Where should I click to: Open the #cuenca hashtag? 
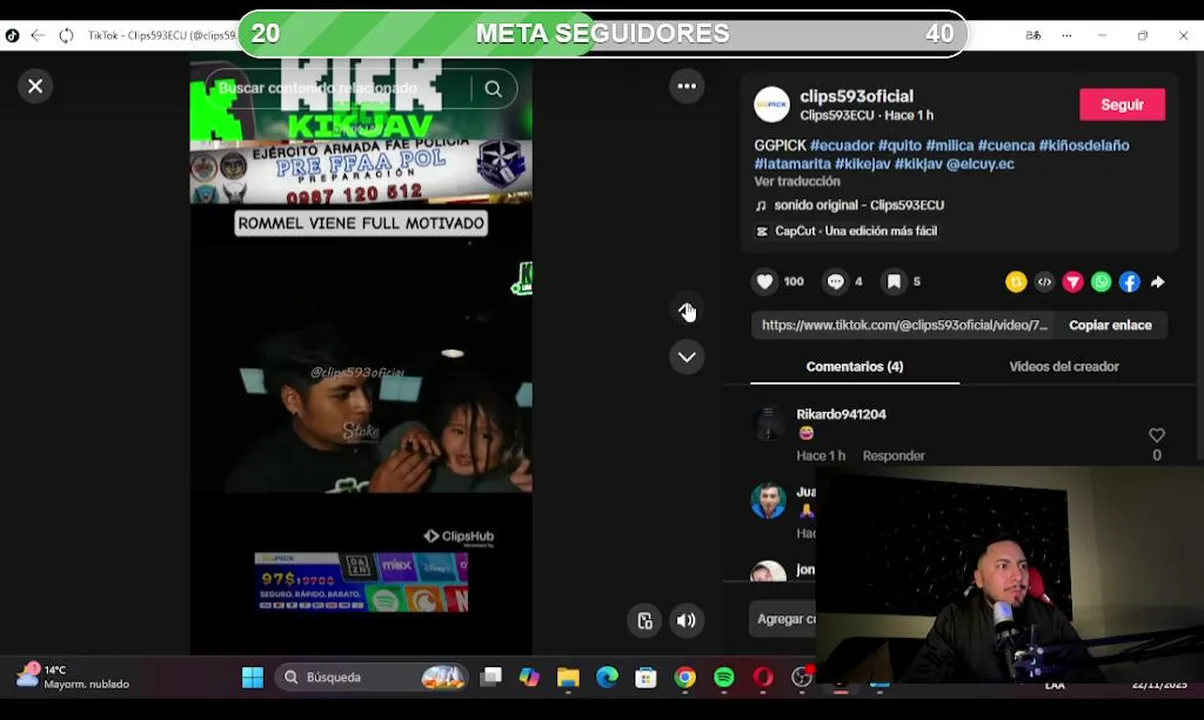click(x=1006, y=145)
